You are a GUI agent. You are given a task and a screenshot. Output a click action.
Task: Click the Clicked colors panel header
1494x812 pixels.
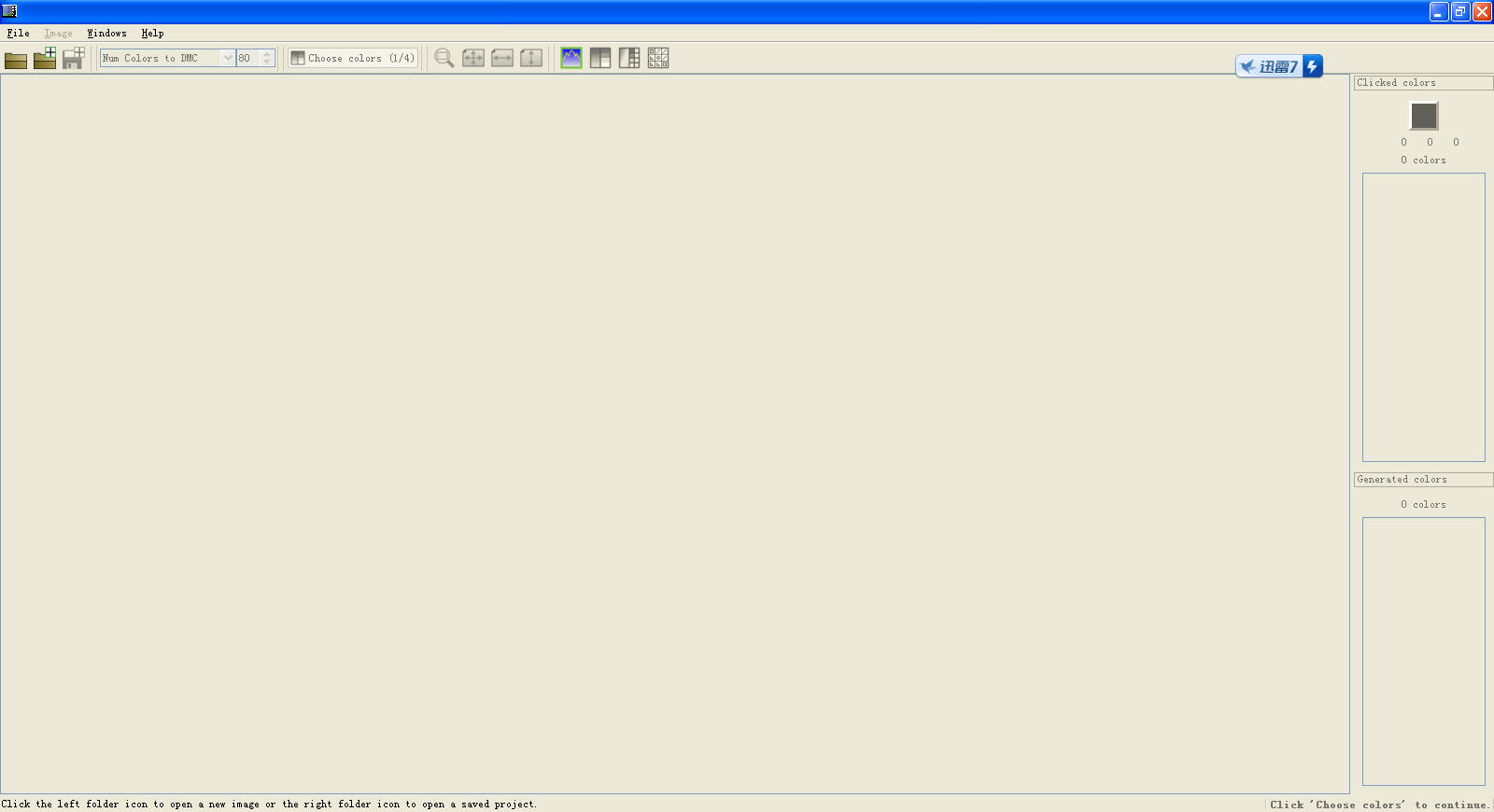tap(1423, 83)
